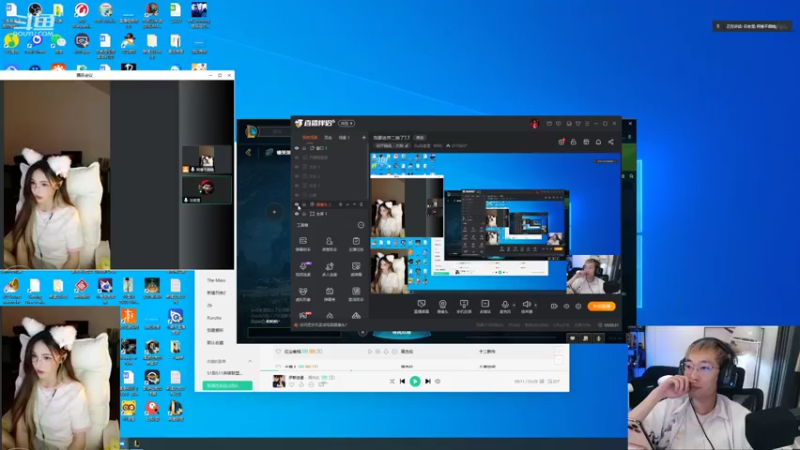
Task: Open the toolbox tool with person icon
Action: (329, 241)
